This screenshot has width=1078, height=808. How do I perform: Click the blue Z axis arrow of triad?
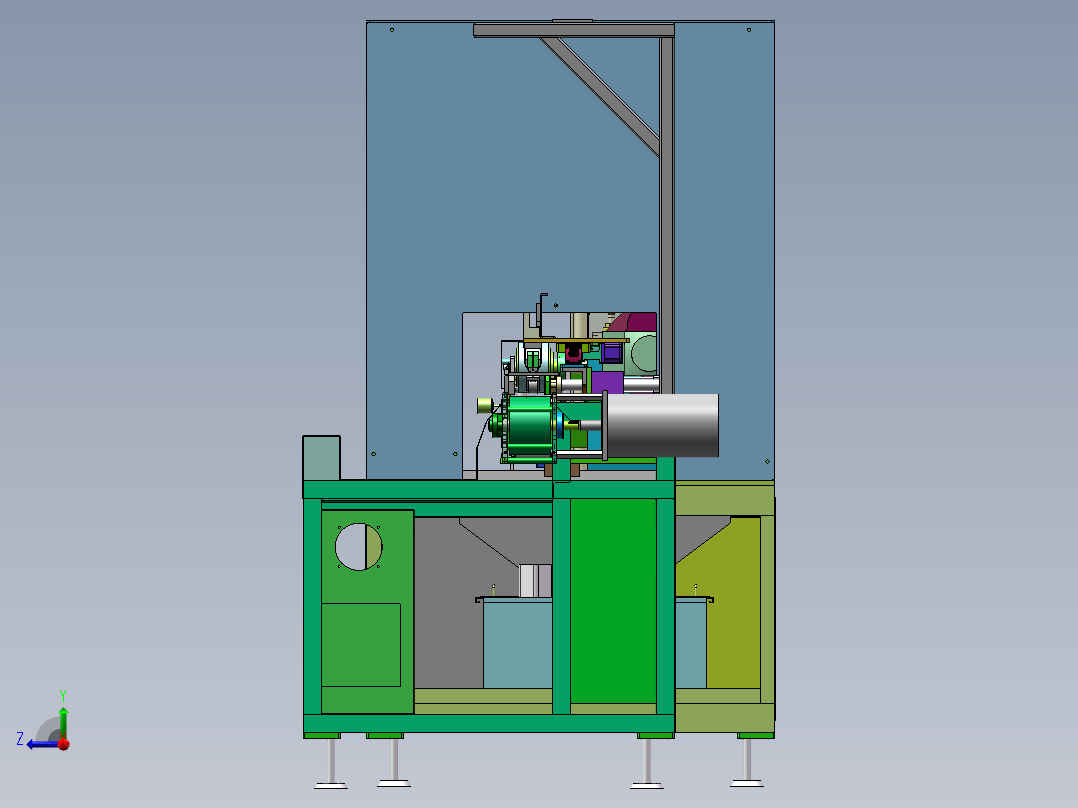click(40, 744)
